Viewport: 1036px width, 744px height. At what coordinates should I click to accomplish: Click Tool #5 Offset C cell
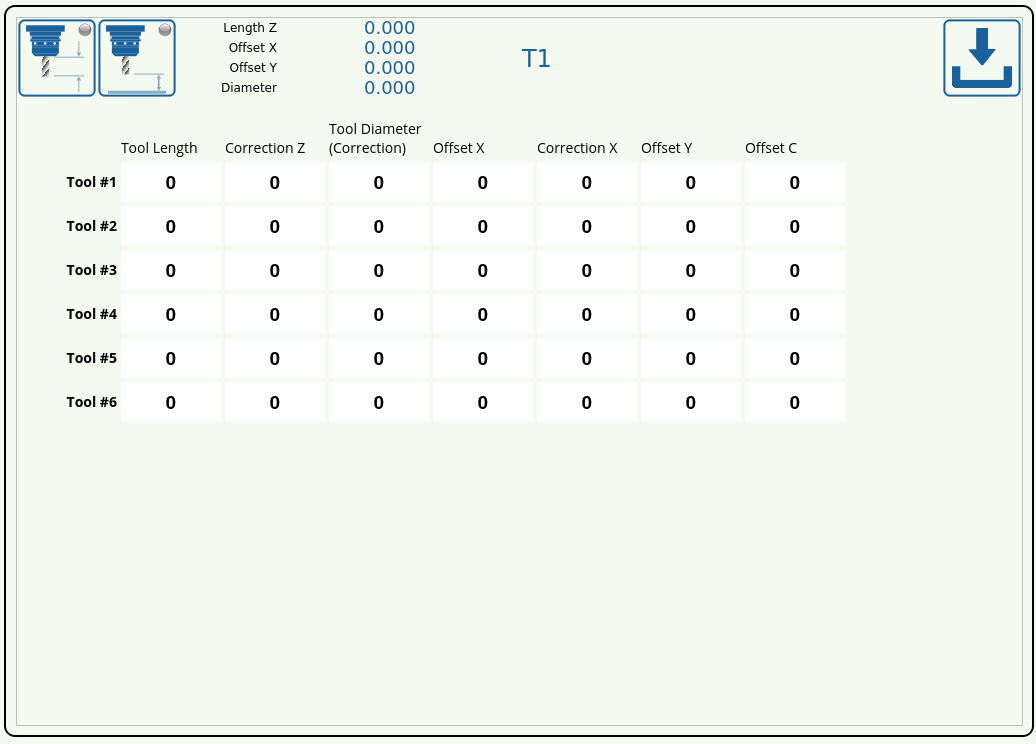(x=795, y=358)
